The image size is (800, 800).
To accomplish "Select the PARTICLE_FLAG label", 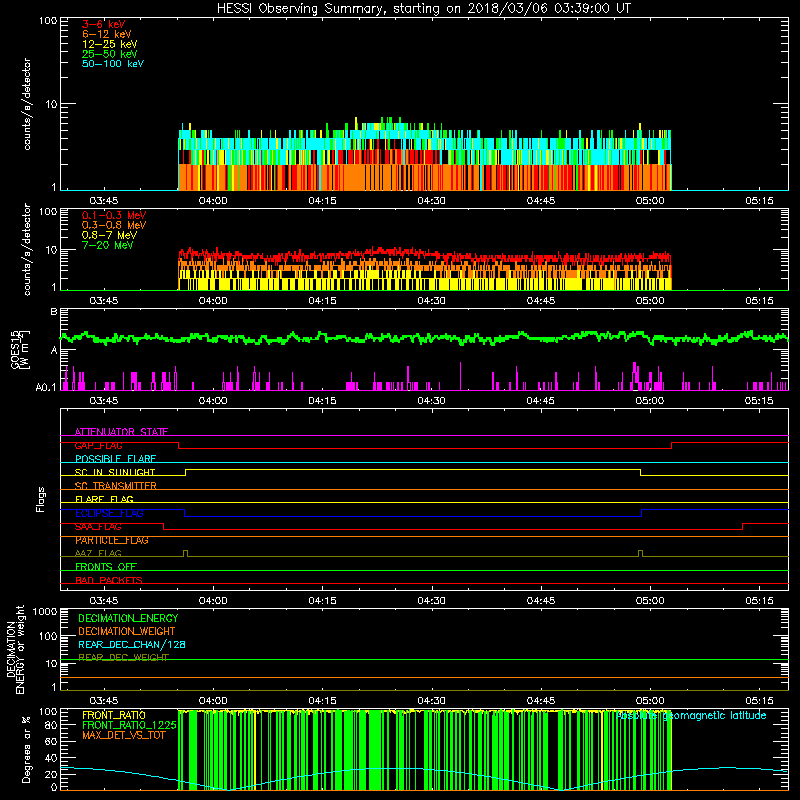I will coord(112,540).
